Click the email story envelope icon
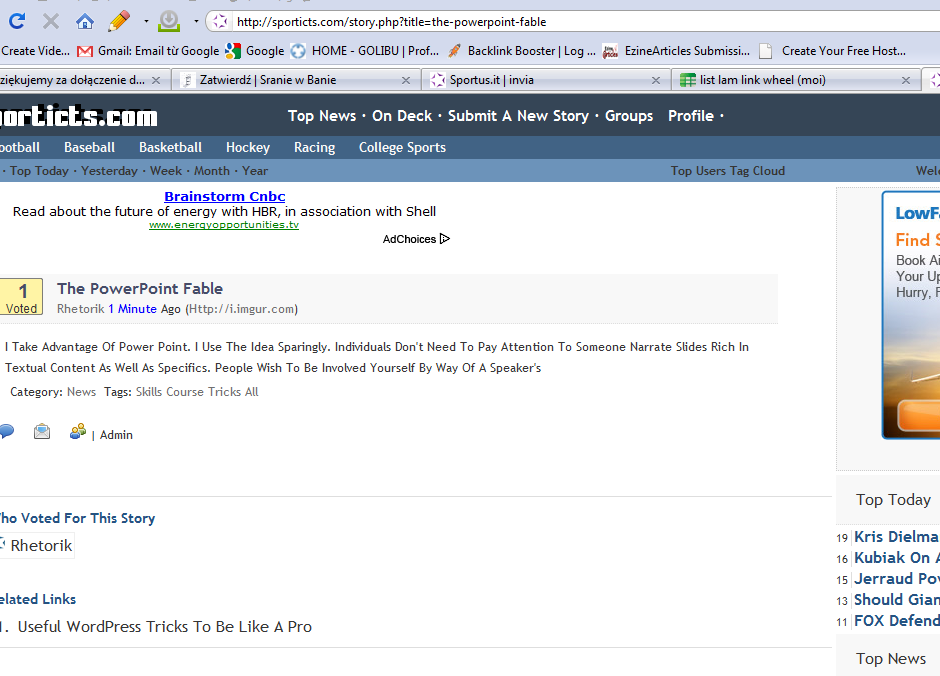The height and width of the screenshot is (676, 940). pos(42,431)
